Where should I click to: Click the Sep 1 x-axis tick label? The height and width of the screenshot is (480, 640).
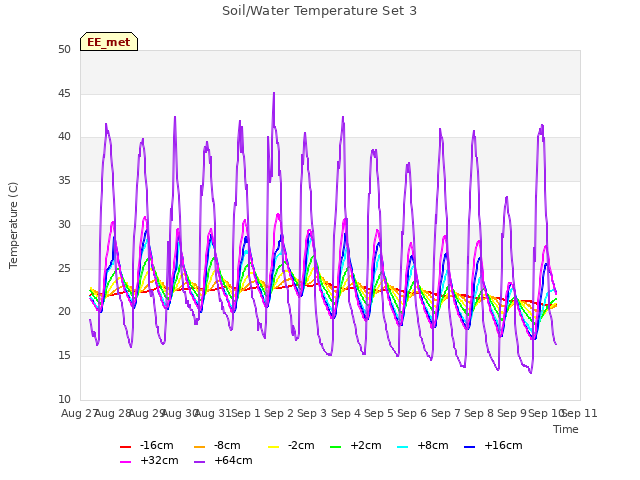point(246,413)
